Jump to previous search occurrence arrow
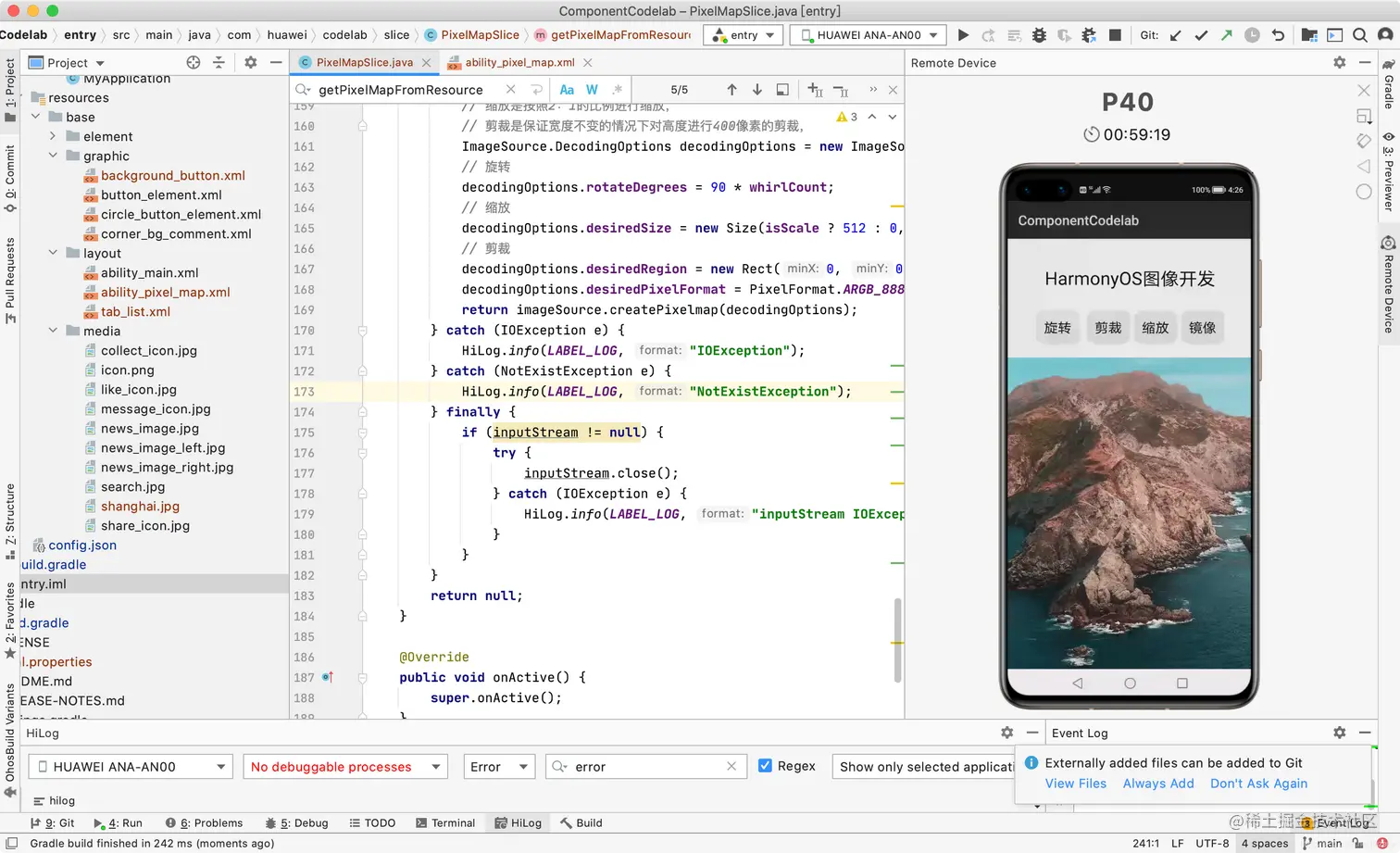The width and height of the screenshot is (1400, 853). click(731, 90)
